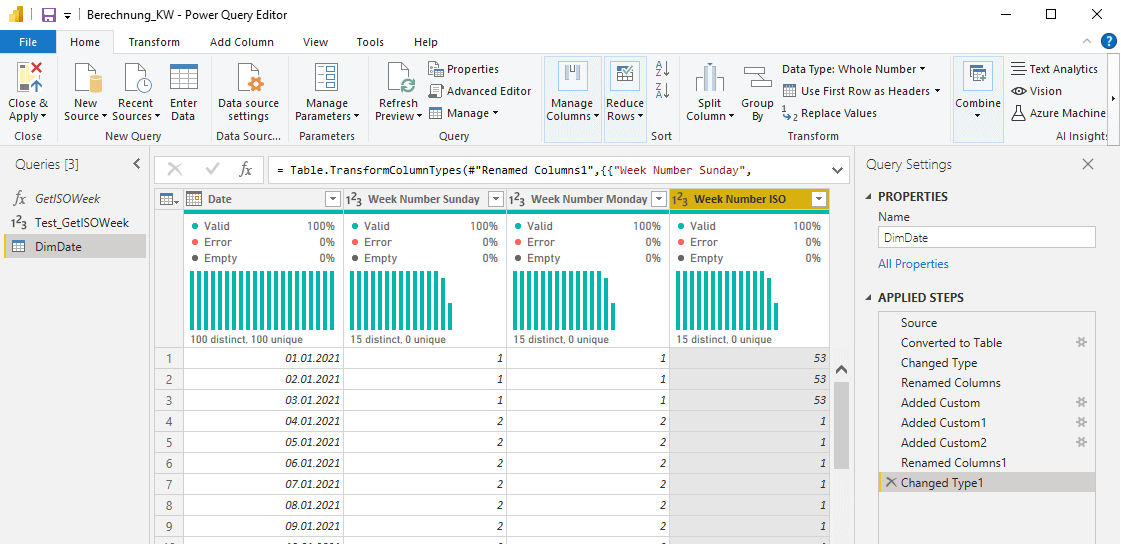Sort ascending using the A-Z icon
1121x544 pixels.
661,69
